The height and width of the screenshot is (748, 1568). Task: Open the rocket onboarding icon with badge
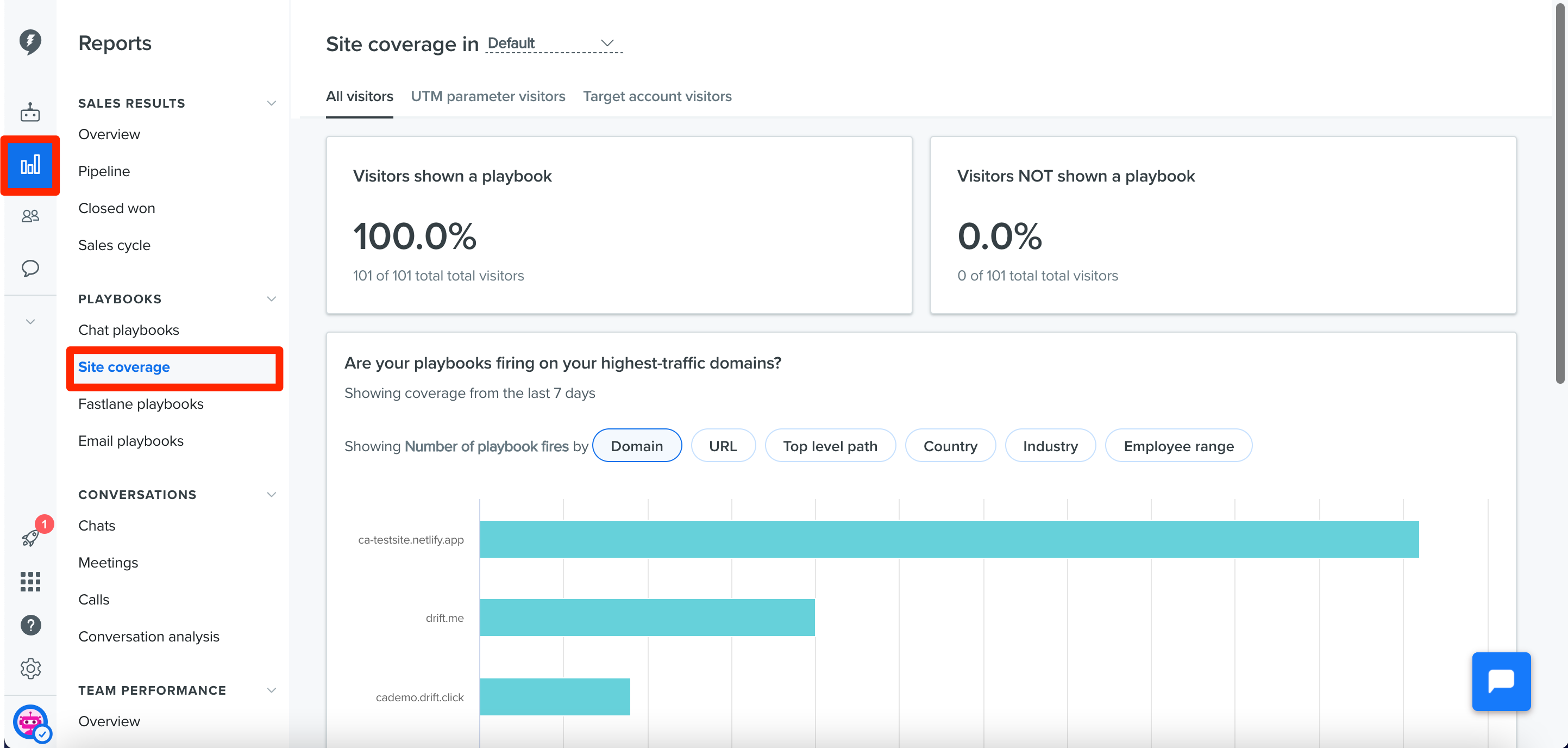30,538
